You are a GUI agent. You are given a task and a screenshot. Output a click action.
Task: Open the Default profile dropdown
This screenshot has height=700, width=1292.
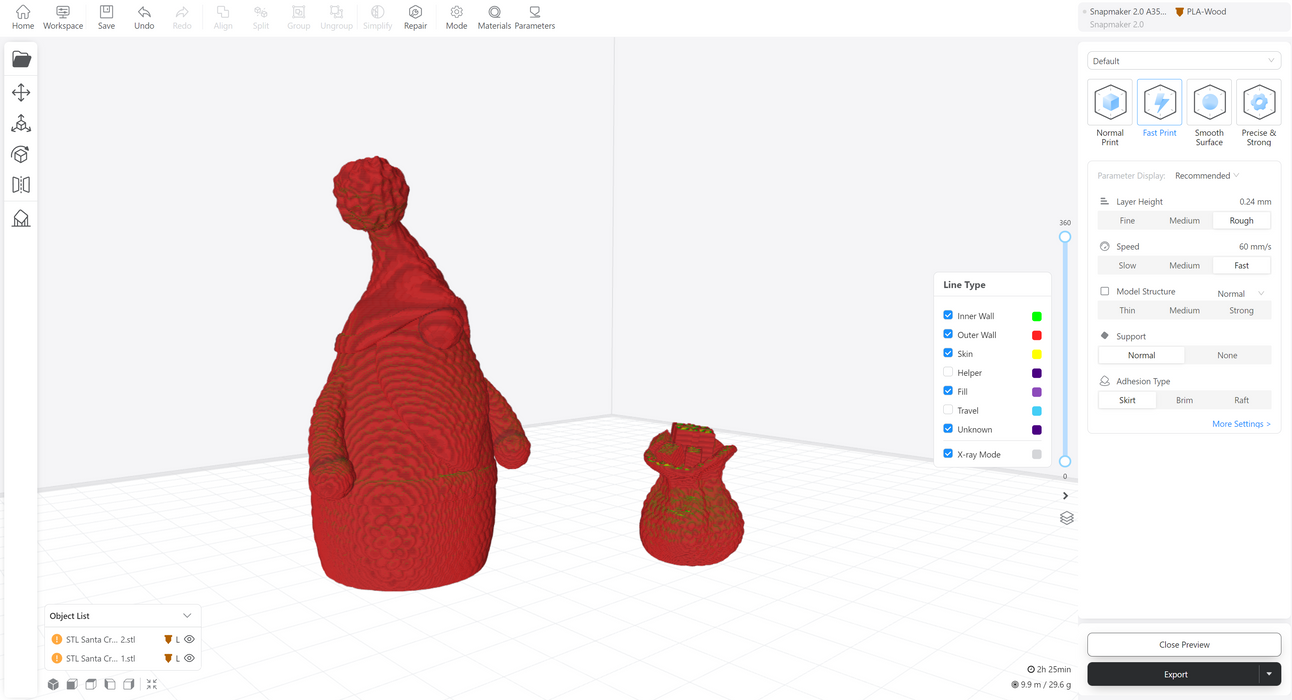[1183, 61]
